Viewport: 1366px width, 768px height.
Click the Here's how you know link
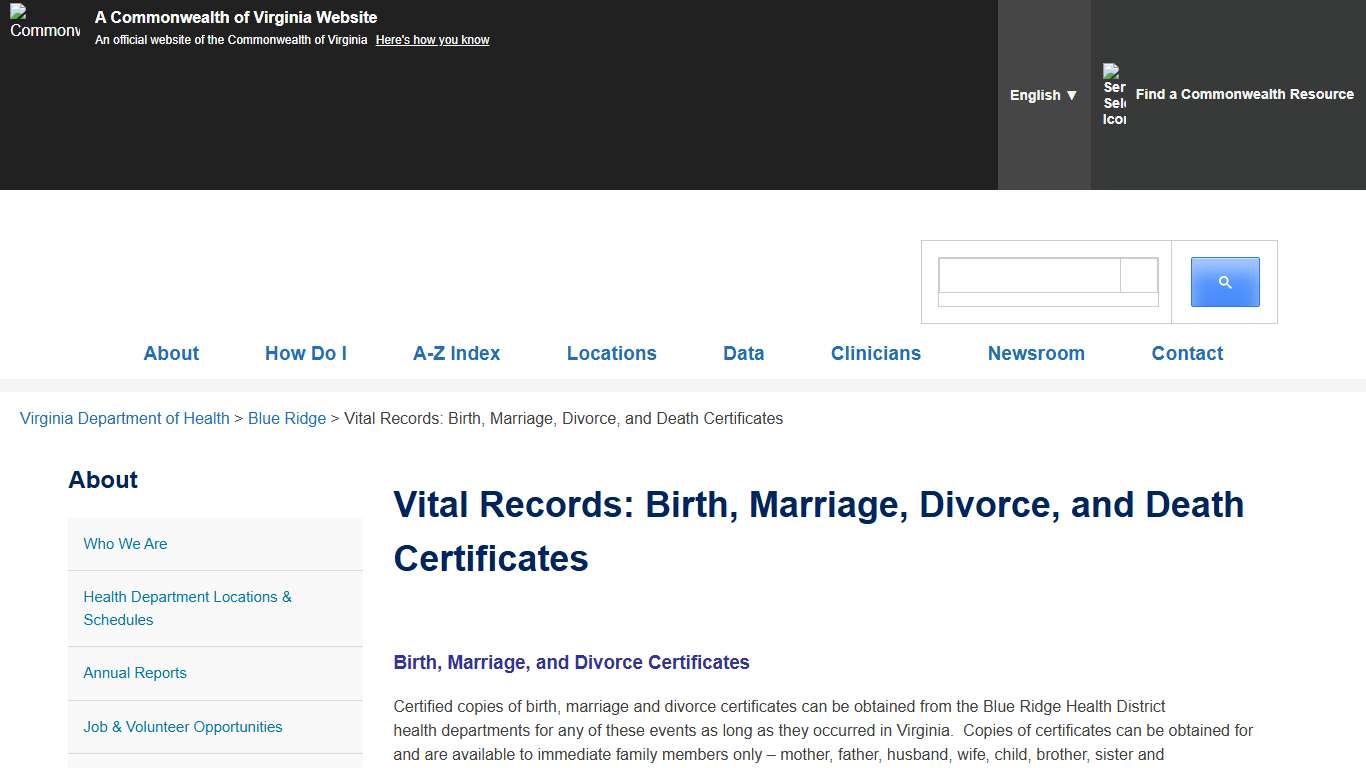432,39
